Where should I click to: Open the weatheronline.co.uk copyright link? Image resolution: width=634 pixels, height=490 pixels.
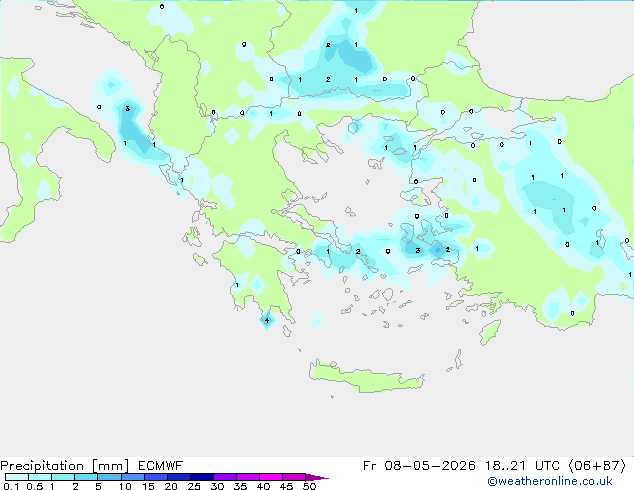(x=550, y=481)
